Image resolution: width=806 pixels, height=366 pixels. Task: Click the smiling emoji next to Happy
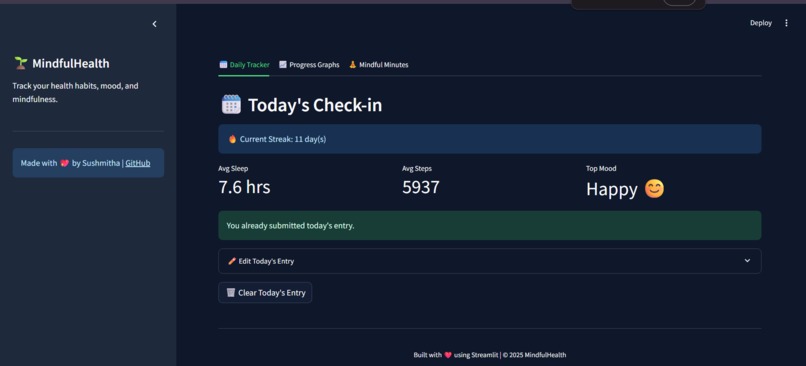(654, 189)
